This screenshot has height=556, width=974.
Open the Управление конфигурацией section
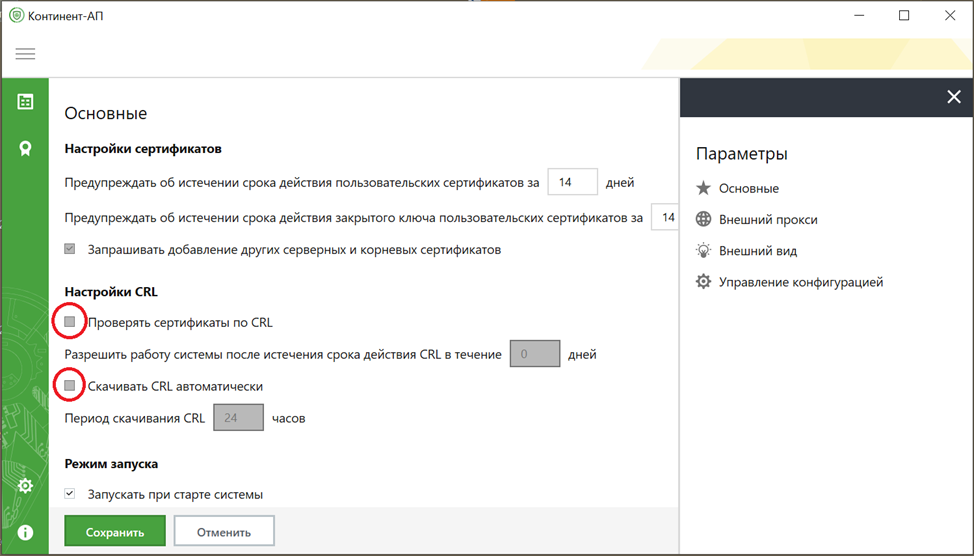(x=800, y=282)
